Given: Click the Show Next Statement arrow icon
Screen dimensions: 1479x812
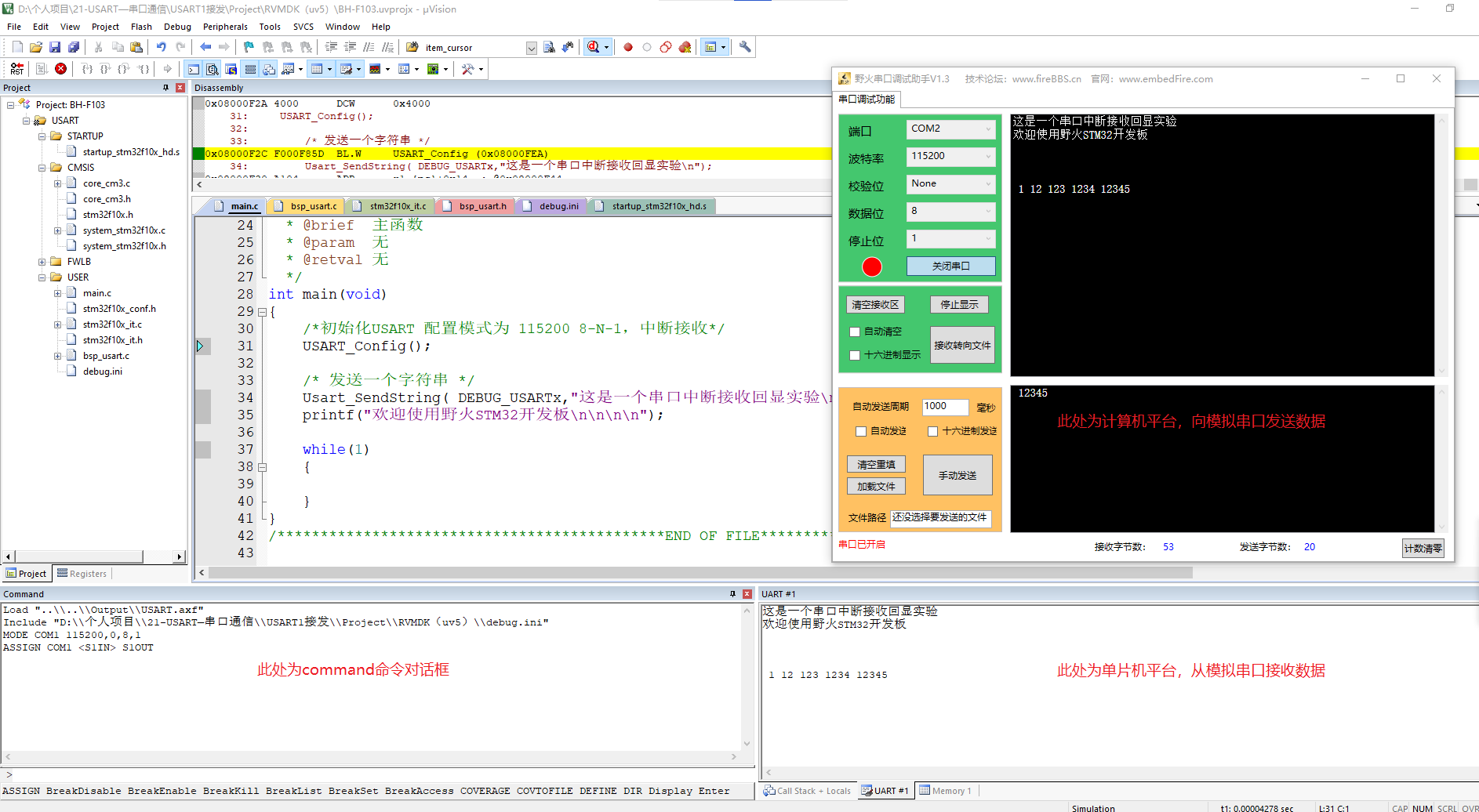Looking at the screenshot, I should 168,69.
